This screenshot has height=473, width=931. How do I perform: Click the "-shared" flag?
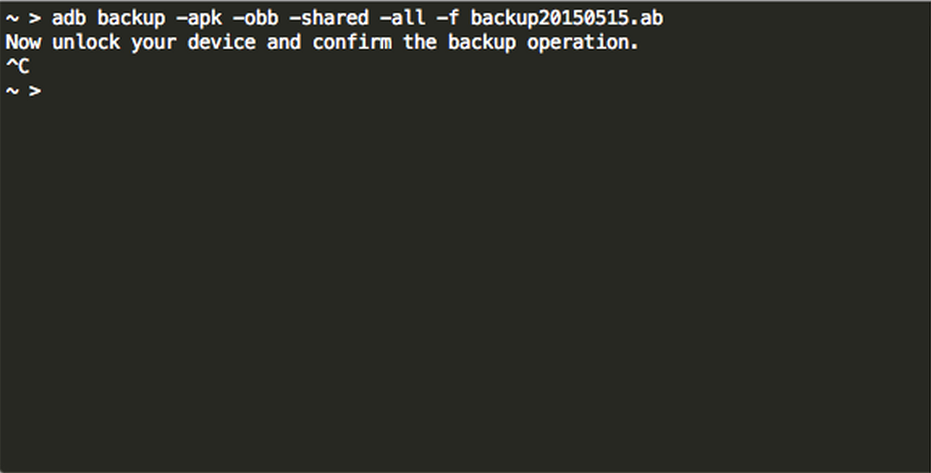pyautogui.click(x=327, y=18)
